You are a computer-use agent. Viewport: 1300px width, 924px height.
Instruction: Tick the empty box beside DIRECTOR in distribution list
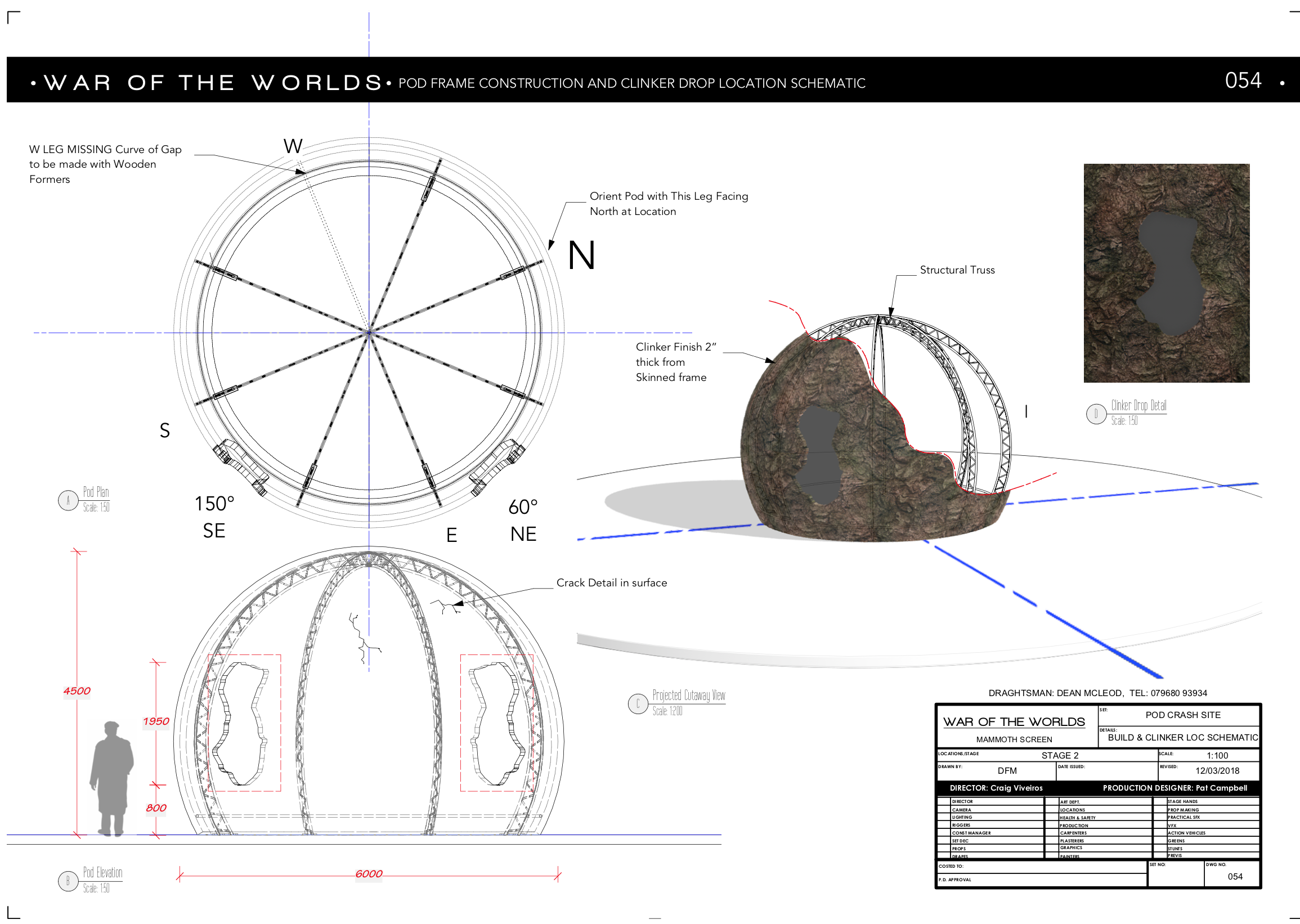pos(944,801)
